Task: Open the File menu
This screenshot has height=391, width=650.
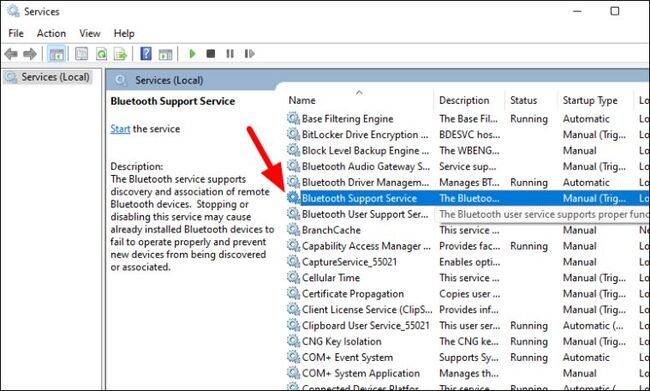Action: 16,33
